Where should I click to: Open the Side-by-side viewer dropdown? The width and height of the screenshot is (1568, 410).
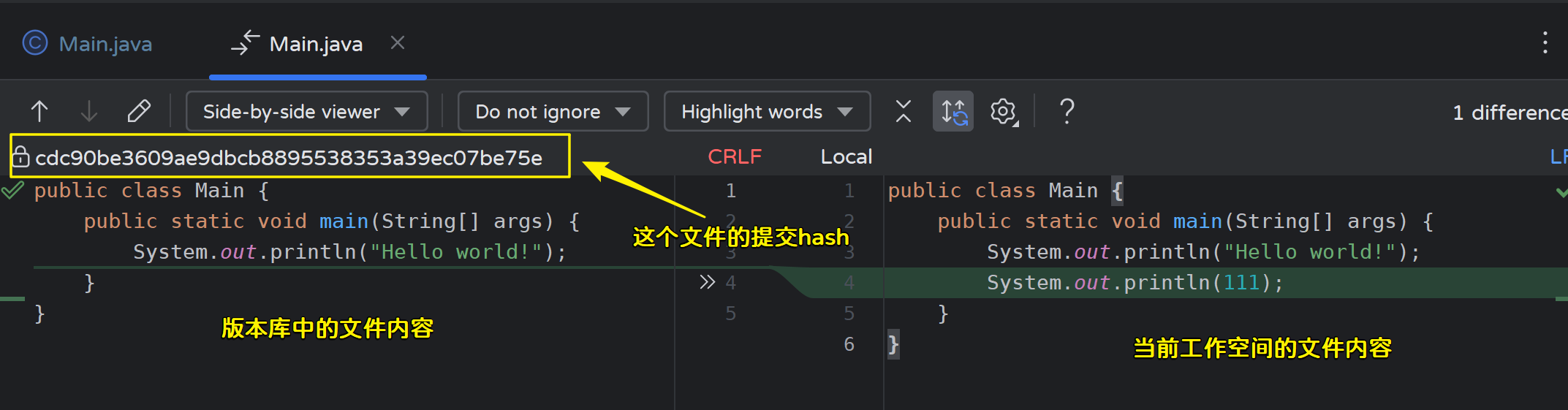pos(307,111)
